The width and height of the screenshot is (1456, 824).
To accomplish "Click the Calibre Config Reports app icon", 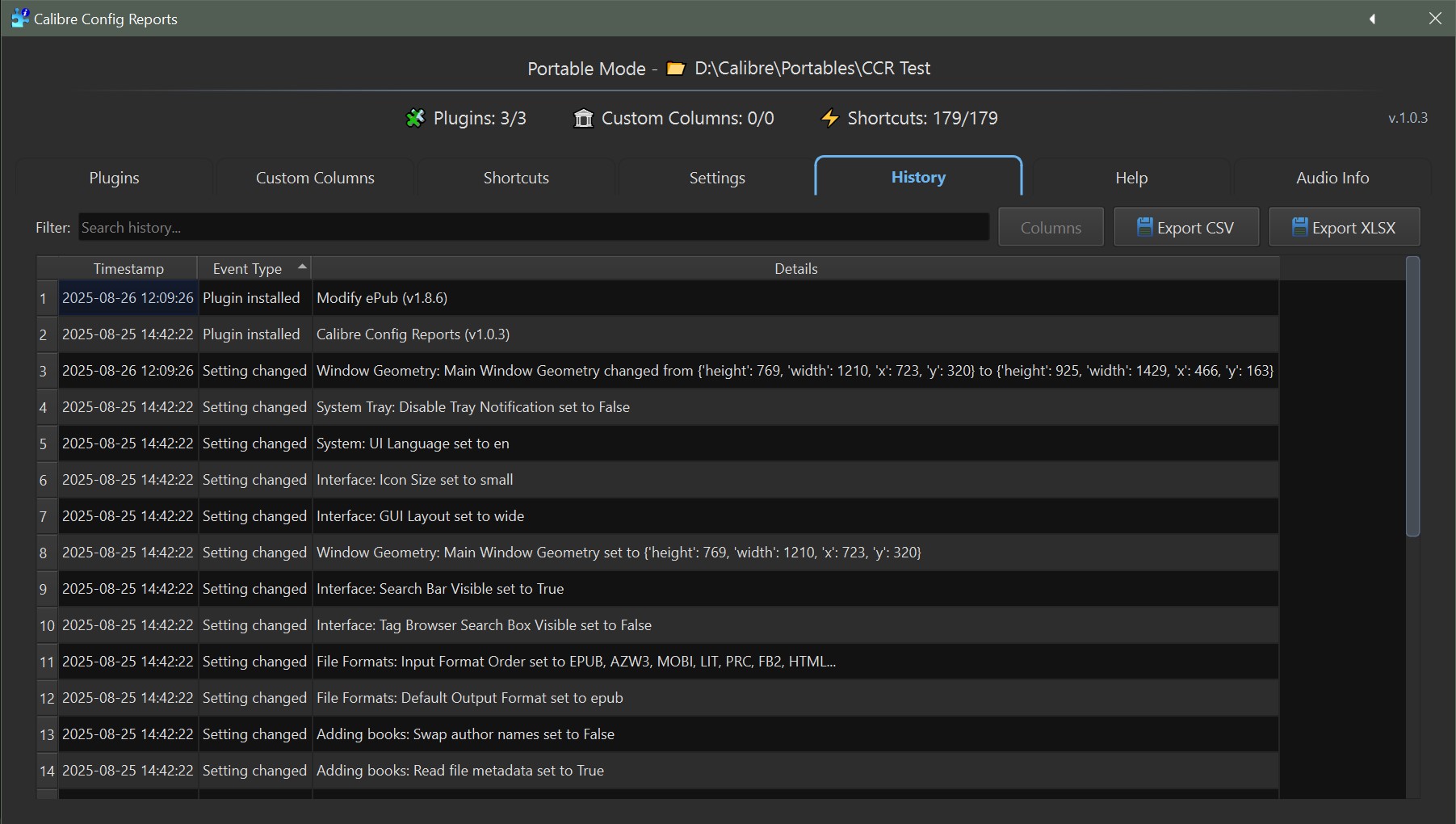I will 19,18.
